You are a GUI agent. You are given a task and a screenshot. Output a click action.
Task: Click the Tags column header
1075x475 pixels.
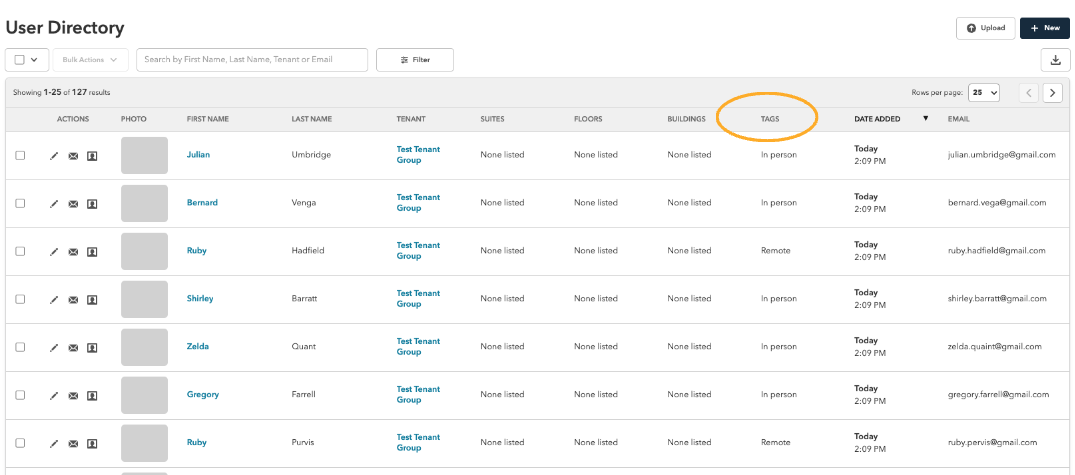[x=770, y=119]
